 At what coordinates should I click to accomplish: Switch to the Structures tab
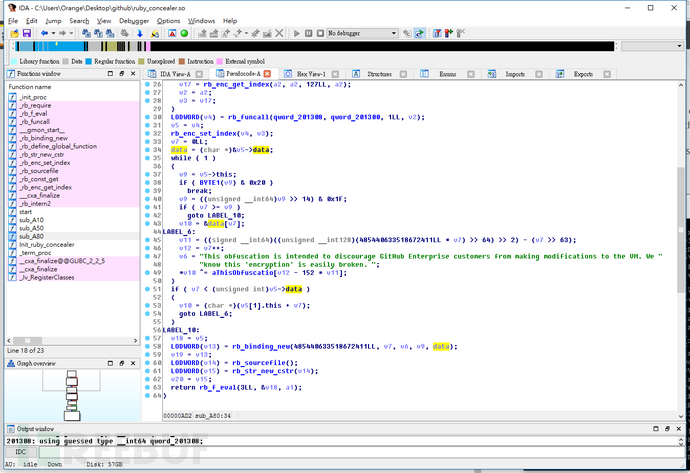coord(379,74)
